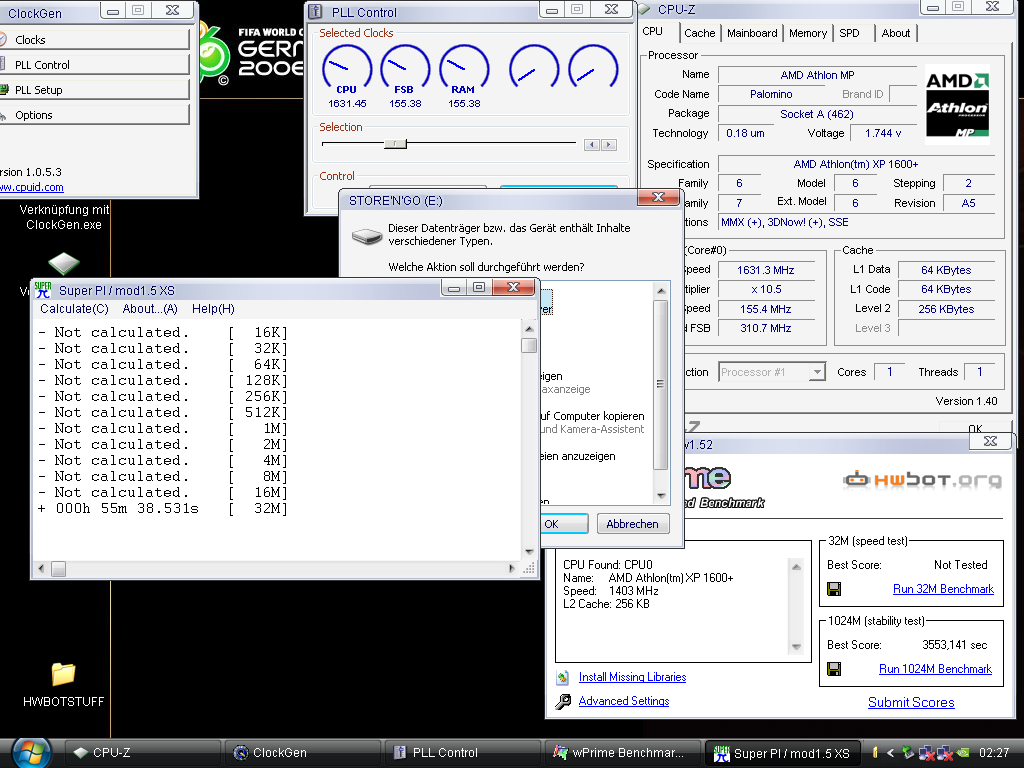Click the save icon beside Run 32M Benchmark

(x=834, y=589)
